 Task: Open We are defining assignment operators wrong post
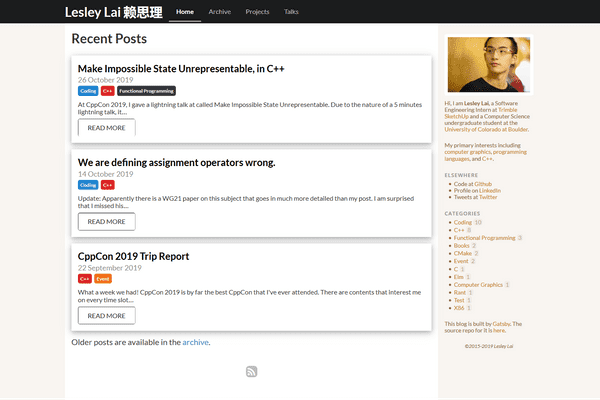176,162
